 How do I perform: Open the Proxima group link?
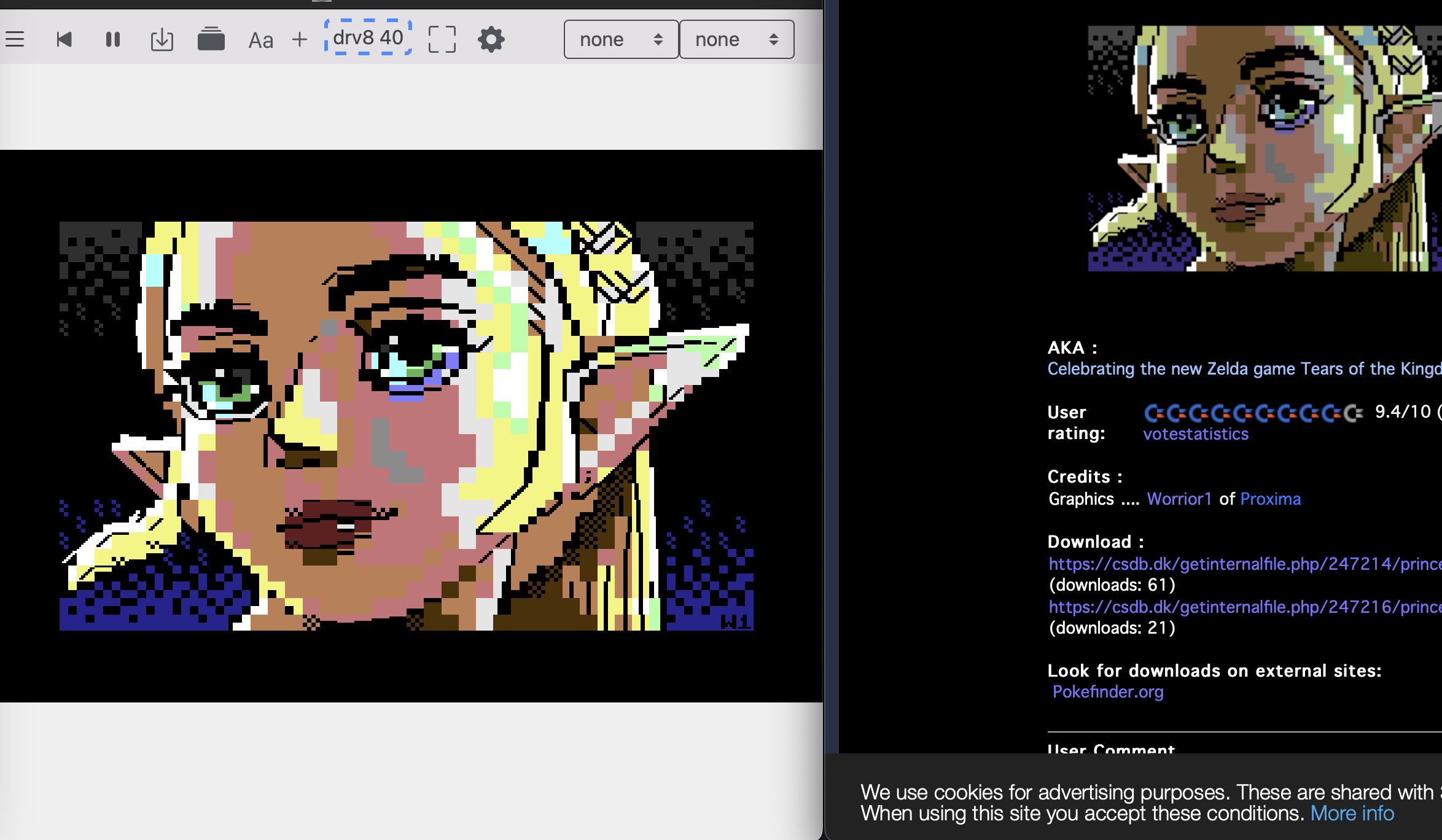click(x=1270, y=499)
